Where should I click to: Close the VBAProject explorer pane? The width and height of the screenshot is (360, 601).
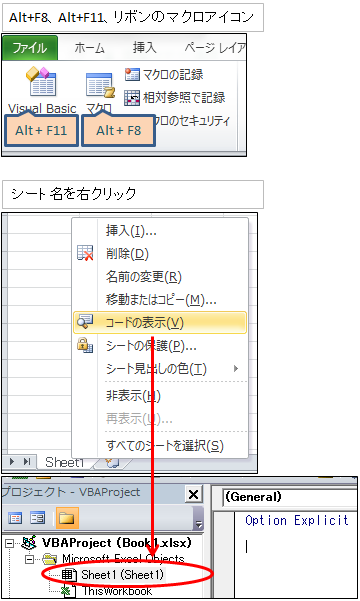coord(194,494)
